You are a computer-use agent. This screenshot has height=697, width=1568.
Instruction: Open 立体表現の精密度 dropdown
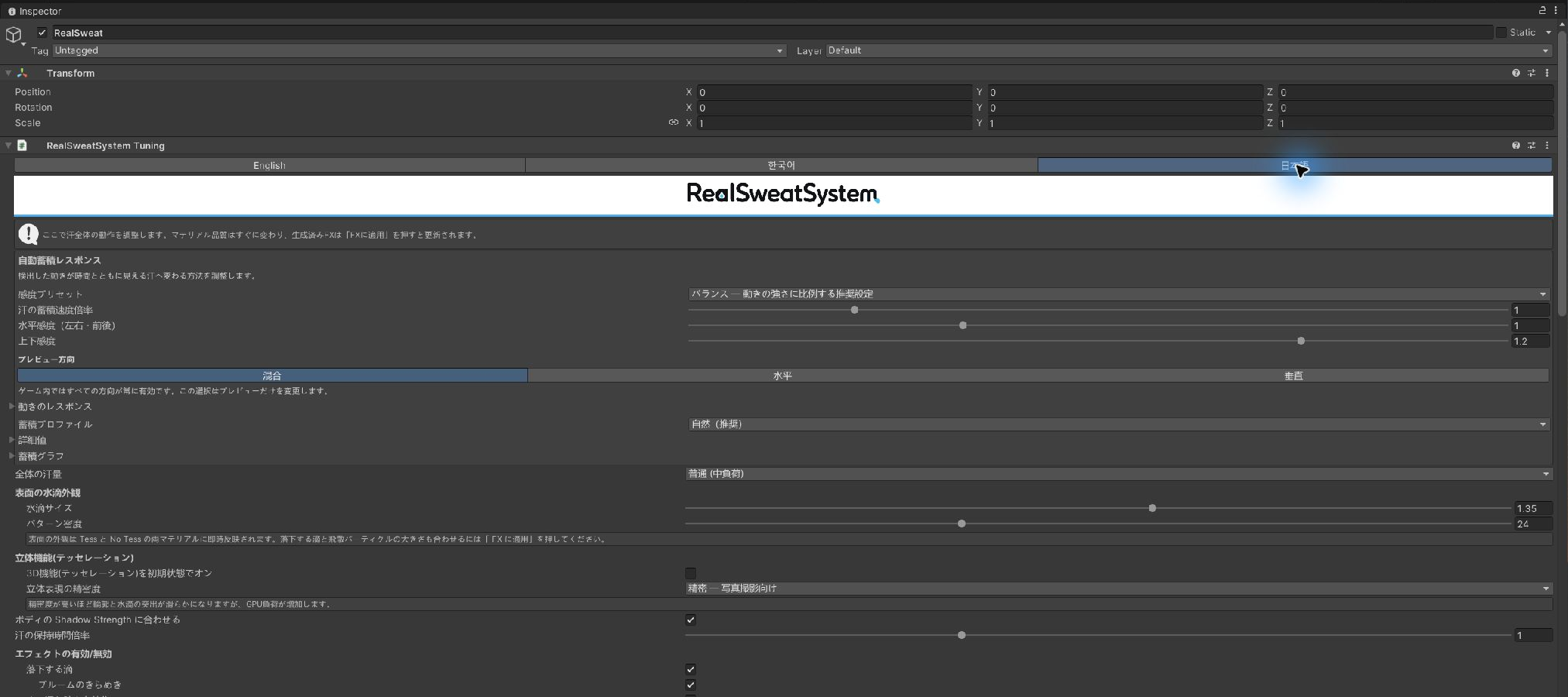point(1118,589)
